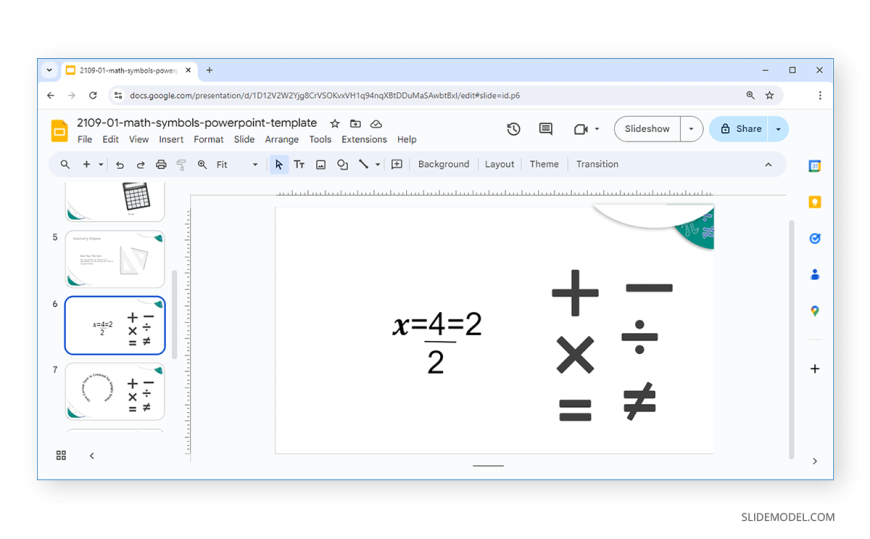Select slide 5 thumbnail
The width and height of the screenshot is (870, 539).
point(115,259)
